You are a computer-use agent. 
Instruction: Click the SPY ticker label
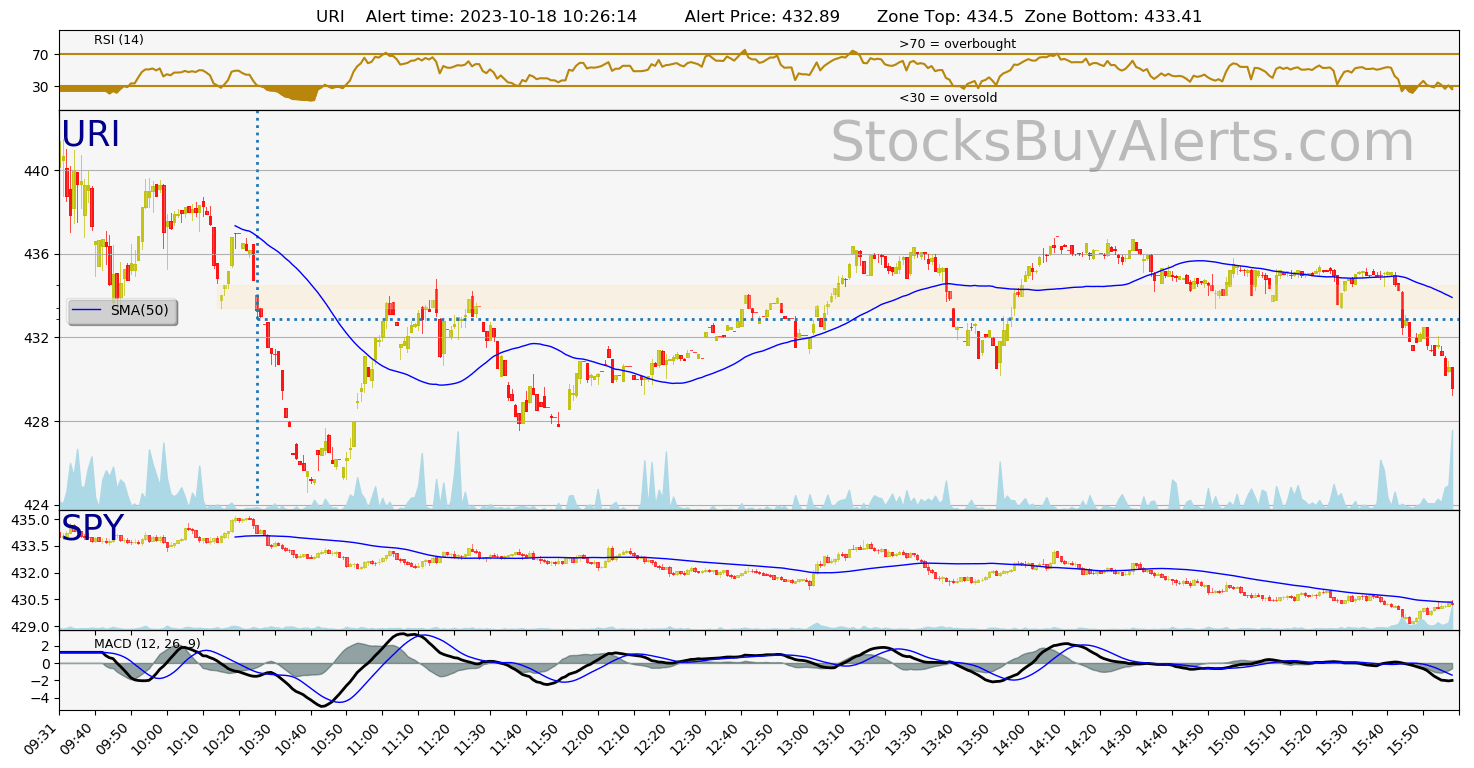93,527
